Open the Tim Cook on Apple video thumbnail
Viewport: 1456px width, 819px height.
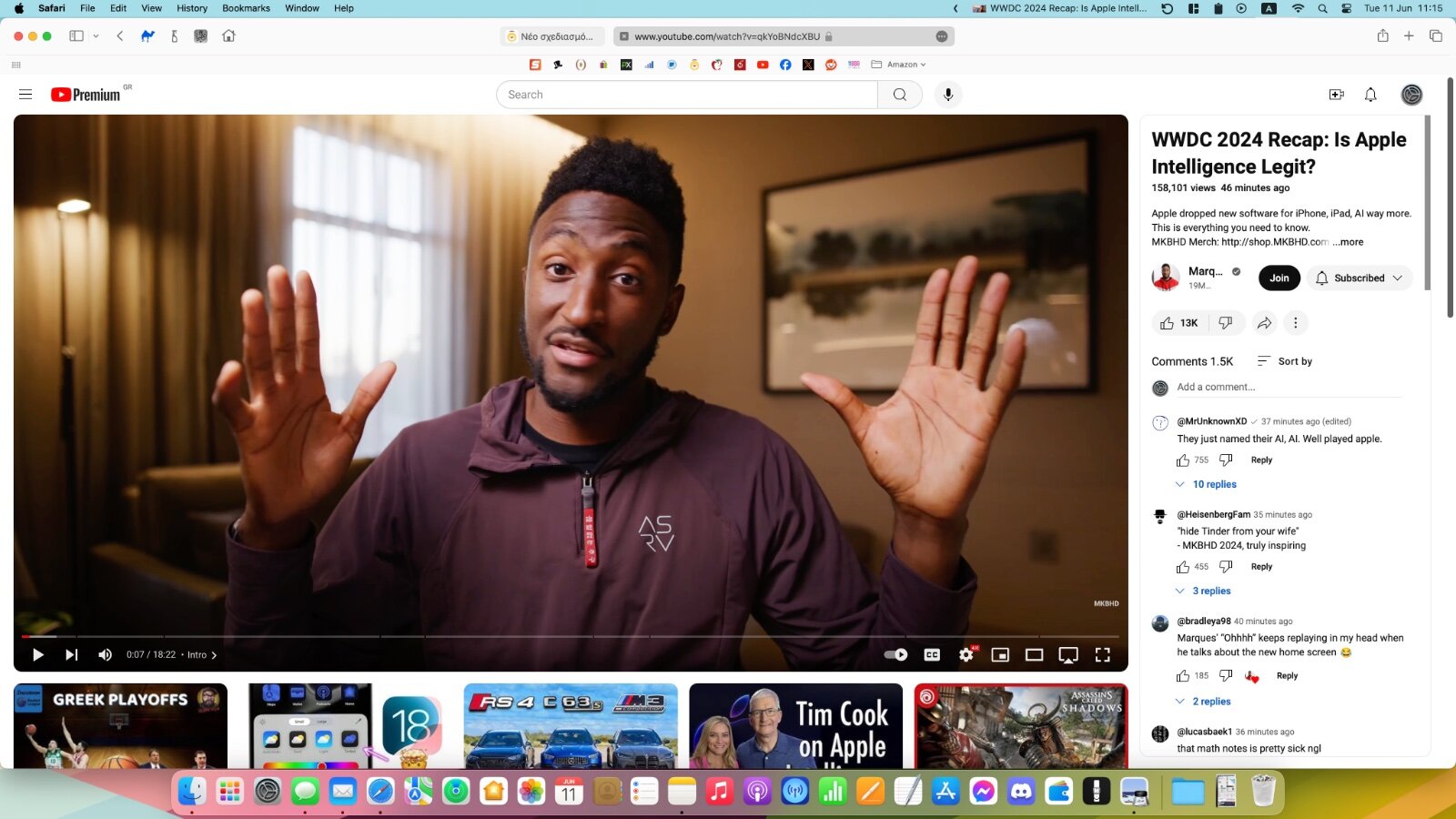(796, 726)
